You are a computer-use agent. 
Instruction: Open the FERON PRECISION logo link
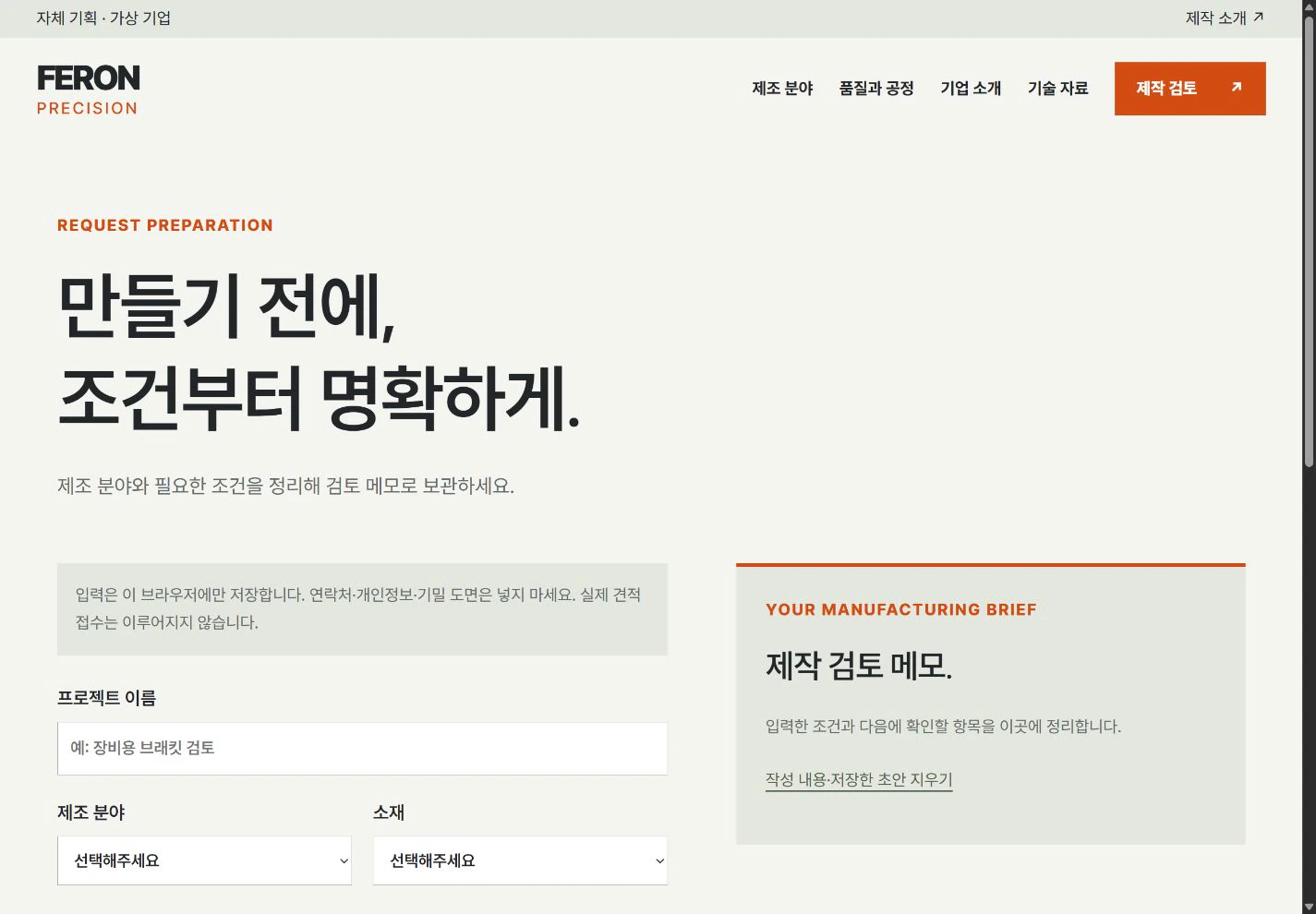pyautogui.click(x=88, y=90)
